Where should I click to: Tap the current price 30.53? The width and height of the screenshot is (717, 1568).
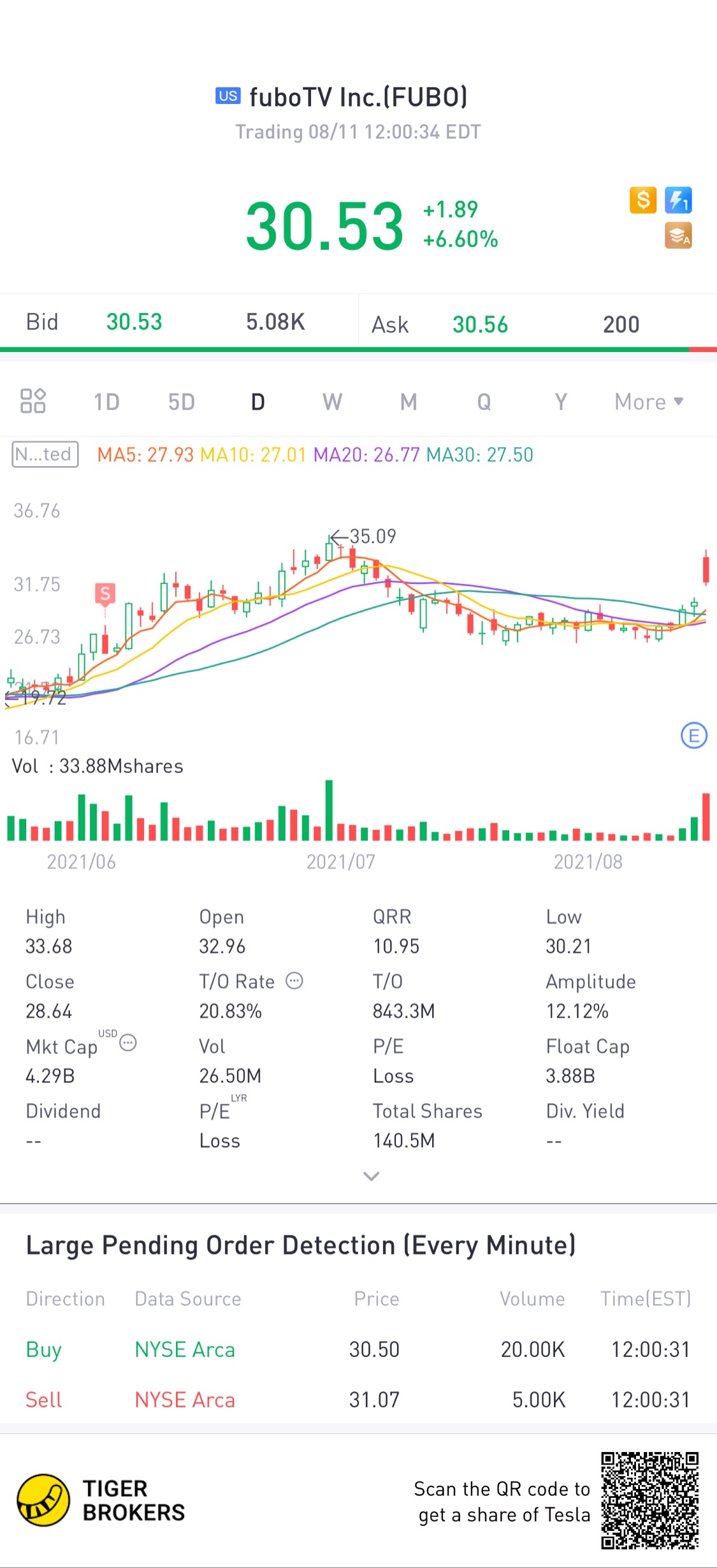(x=325, y=226)
